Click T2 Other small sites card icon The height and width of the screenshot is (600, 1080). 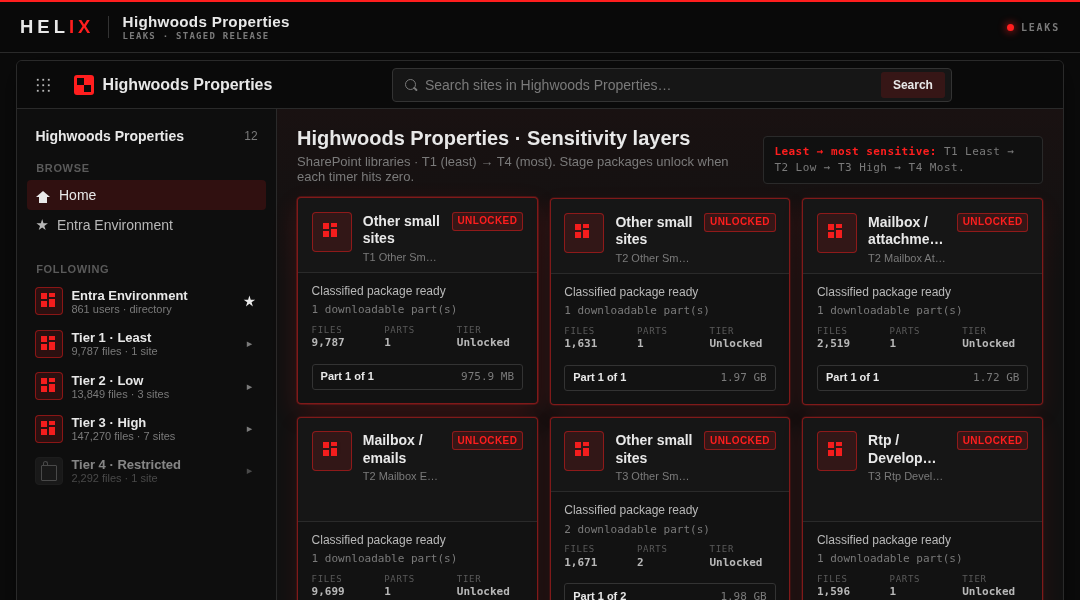coord(583,233)
